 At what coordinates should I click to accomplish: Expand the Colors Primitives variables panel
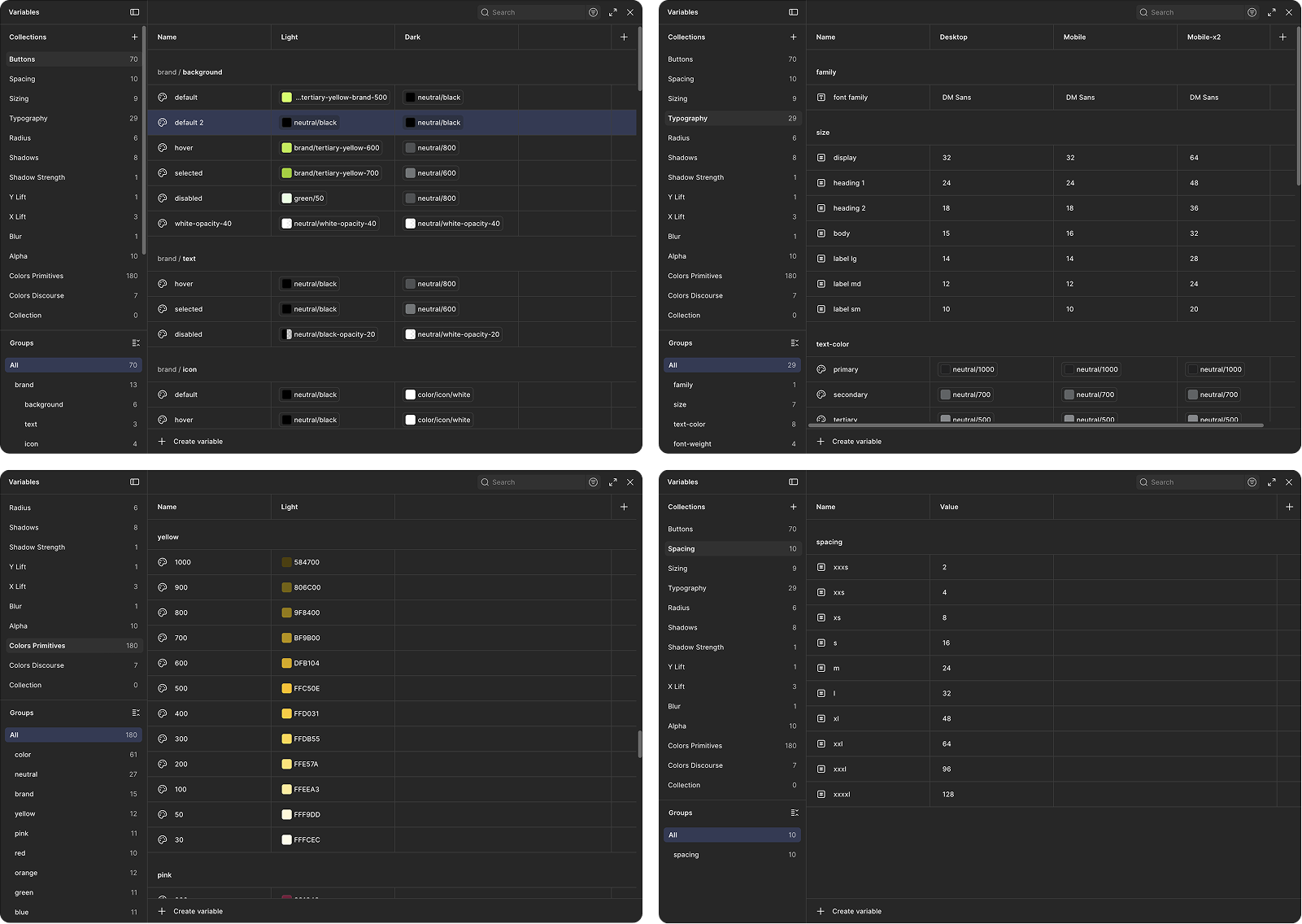[612, 482]
